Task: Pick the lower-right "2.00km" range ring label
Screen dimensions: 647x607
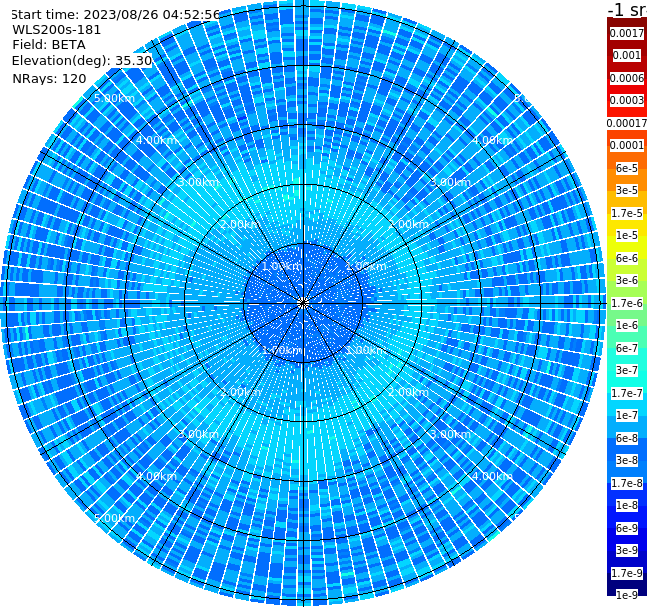Action: [x=409, y=392]
